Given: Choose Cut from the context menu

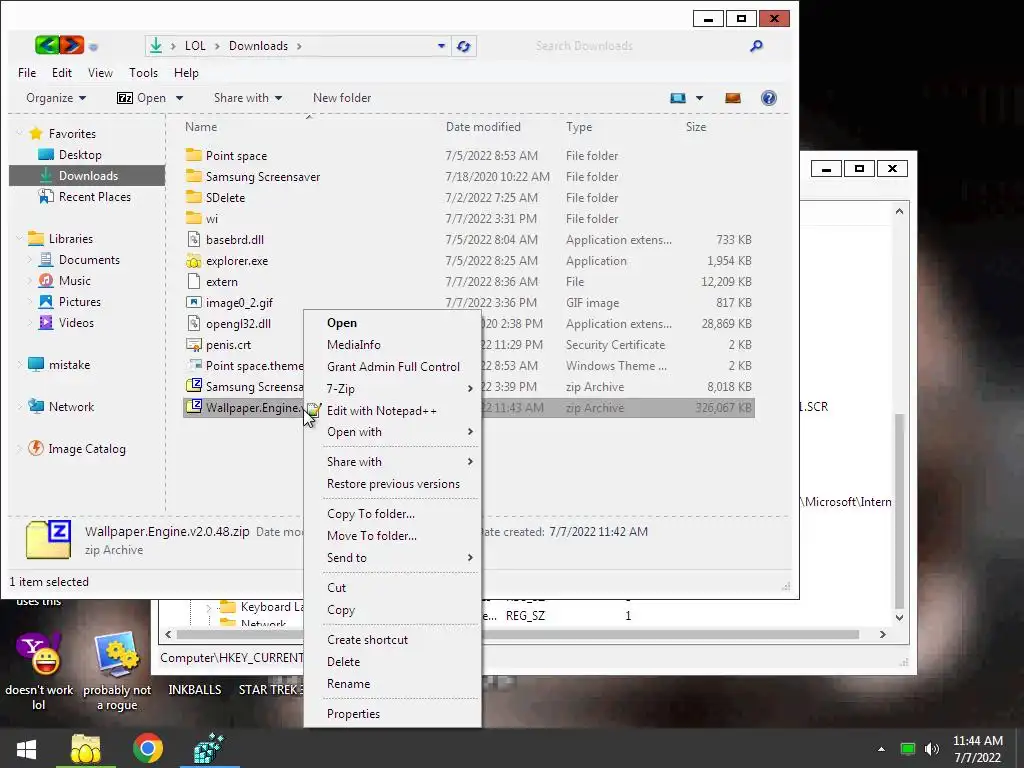Looking at the screenshot, I should [x=336, y=588].
